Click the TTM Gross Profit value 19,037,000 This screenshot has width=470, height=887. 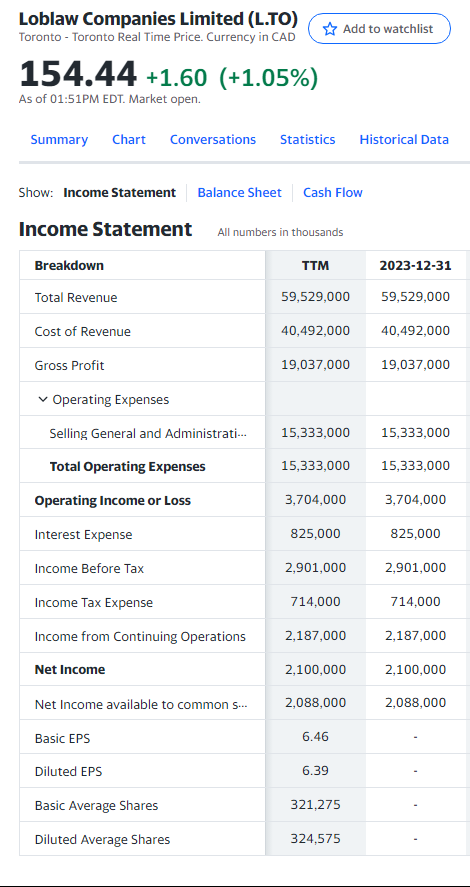coord(316,364)
